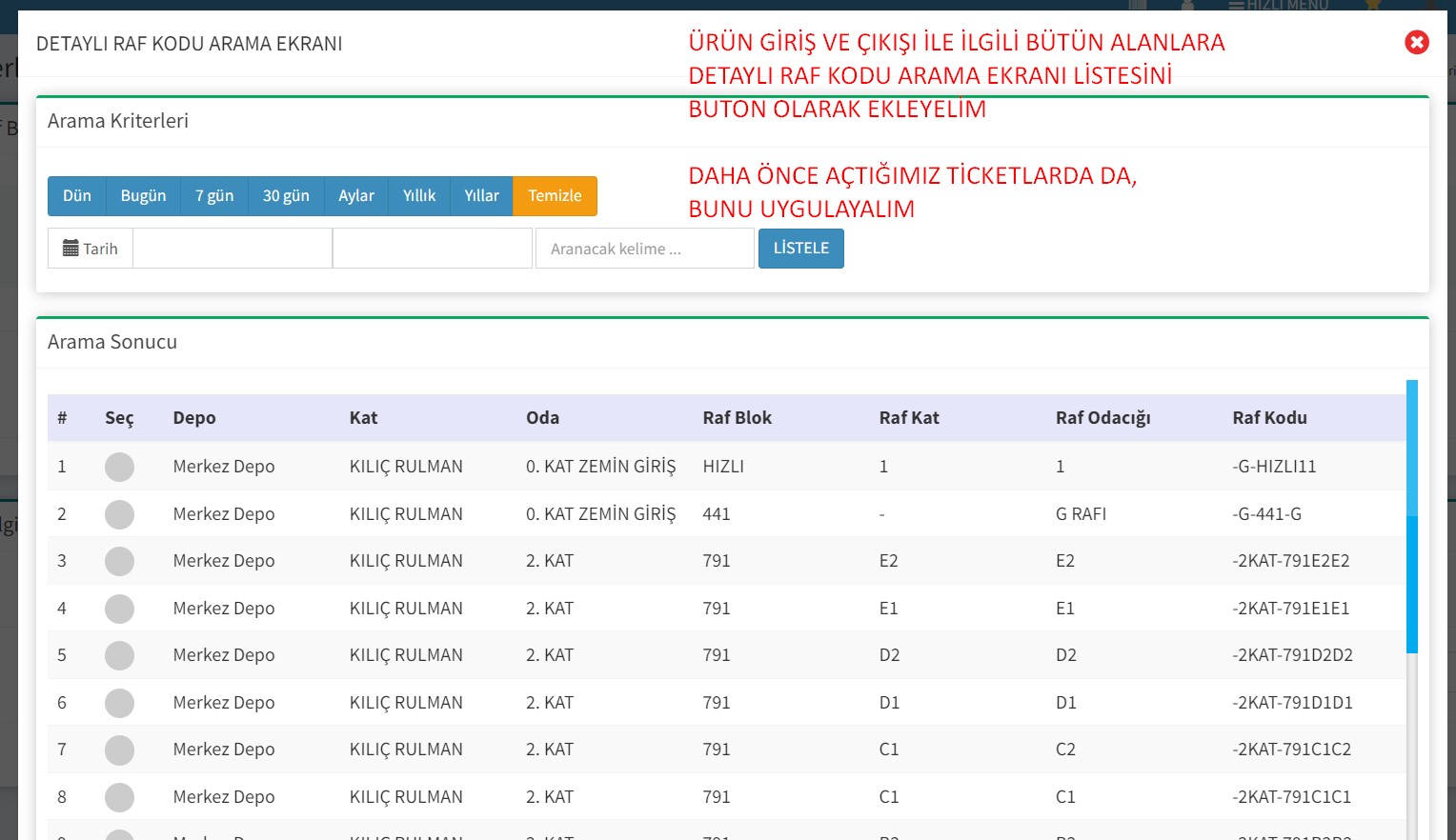This screenshot has height=840, width=1456.
Task: Close the Detaylı Raf Kodu dialog
Action: (1416, 42)
